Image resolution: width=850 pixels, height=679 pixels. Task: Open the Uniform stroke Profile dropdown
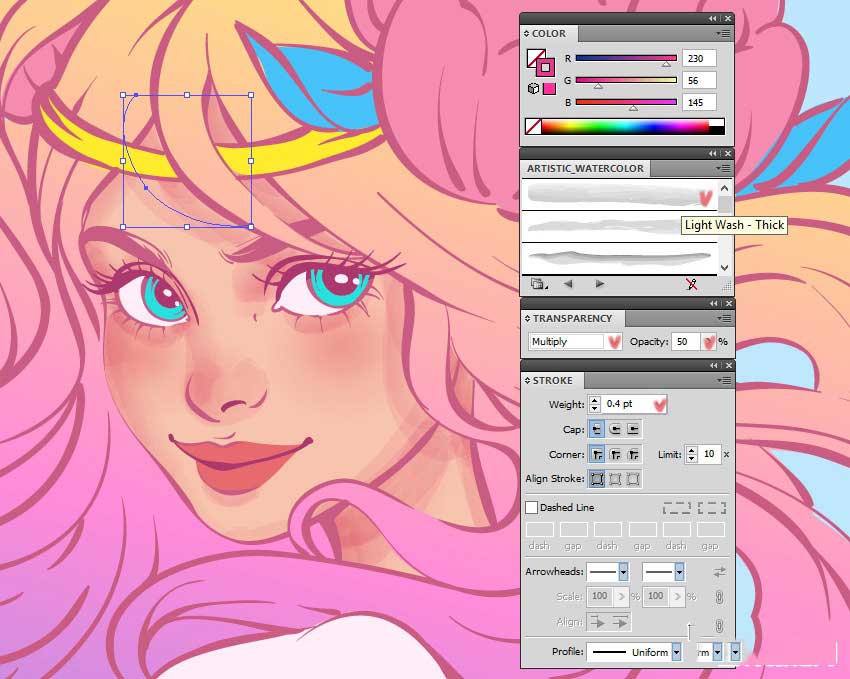[676, 652]
